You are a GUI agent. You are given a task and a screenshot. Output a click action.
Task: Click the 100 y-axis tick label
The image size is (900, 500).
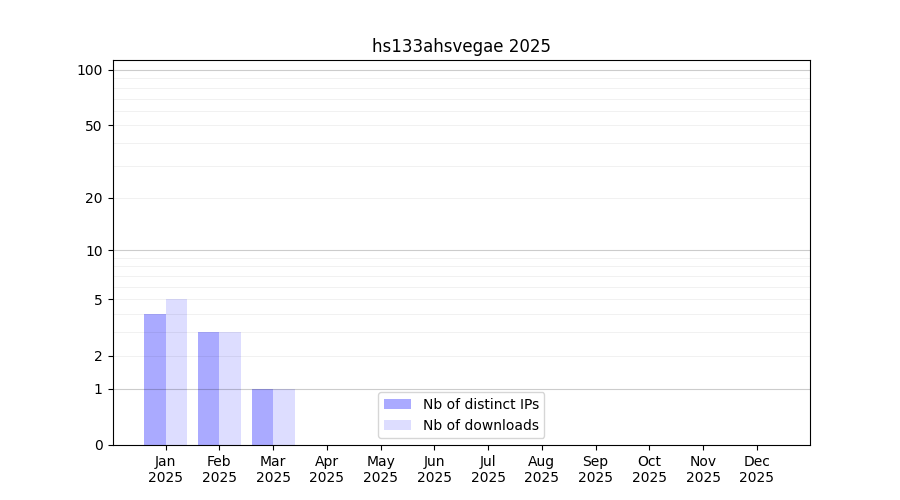(x=90, y=70)
